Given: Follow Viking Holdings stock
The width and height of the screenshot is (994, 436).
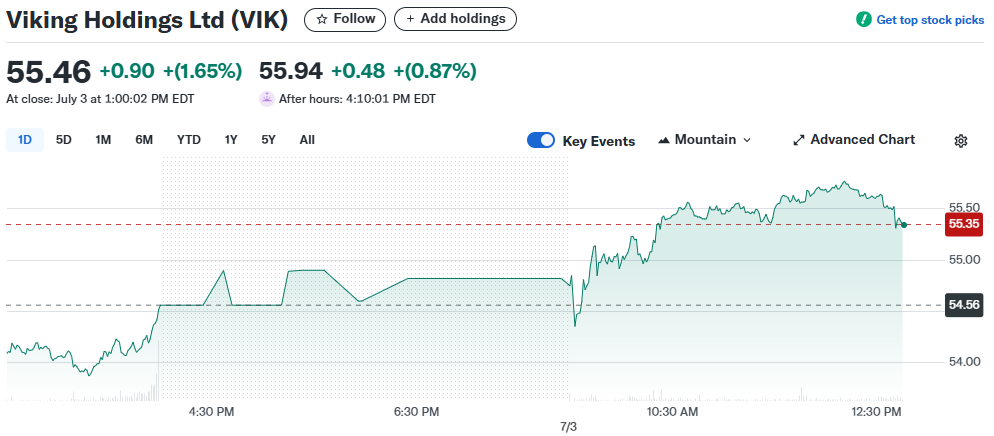Looking at the screenshot, I should [x=345, y=19].
